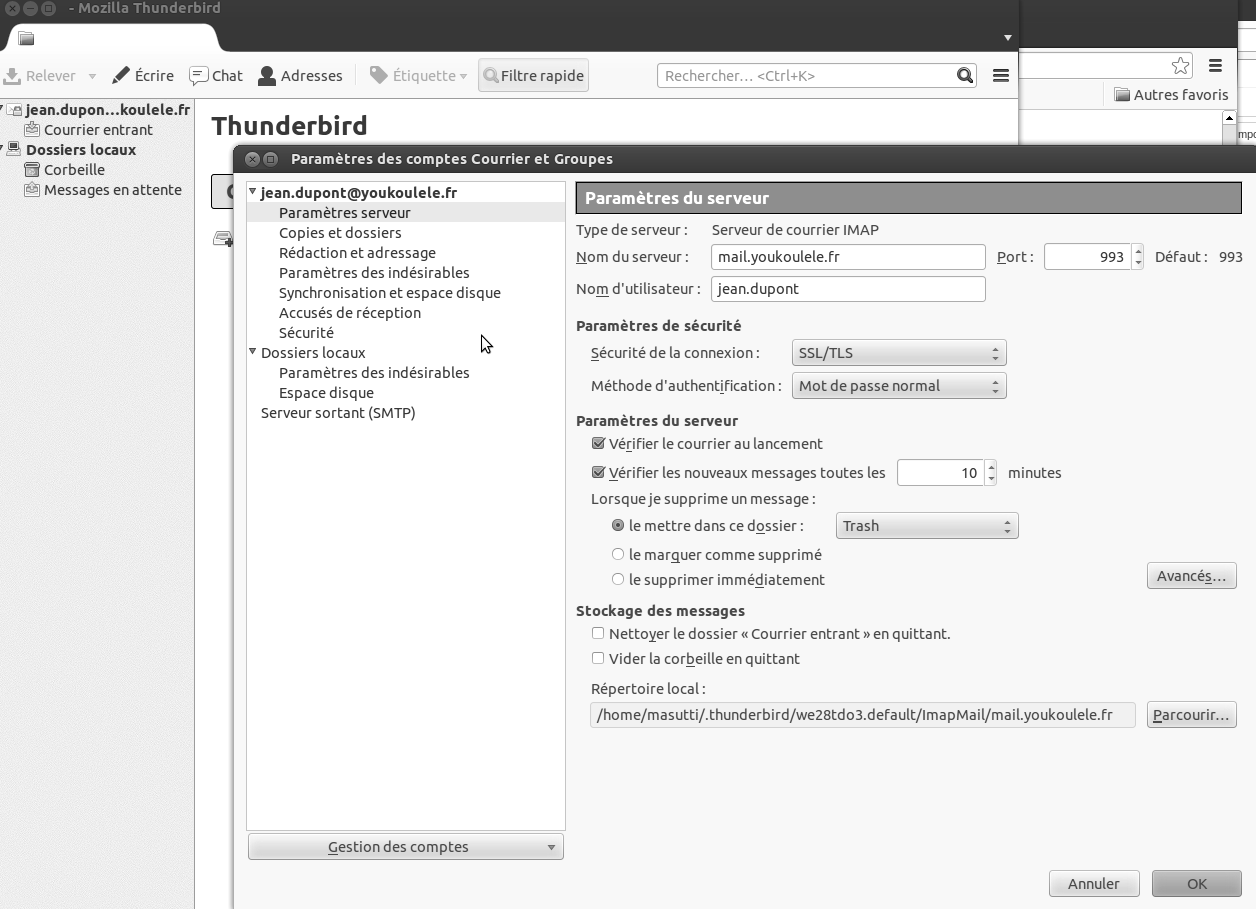Viewport: 1256px width, 909px height.
Task: Click the Parcourir… button
Action: pos(1191,715)
